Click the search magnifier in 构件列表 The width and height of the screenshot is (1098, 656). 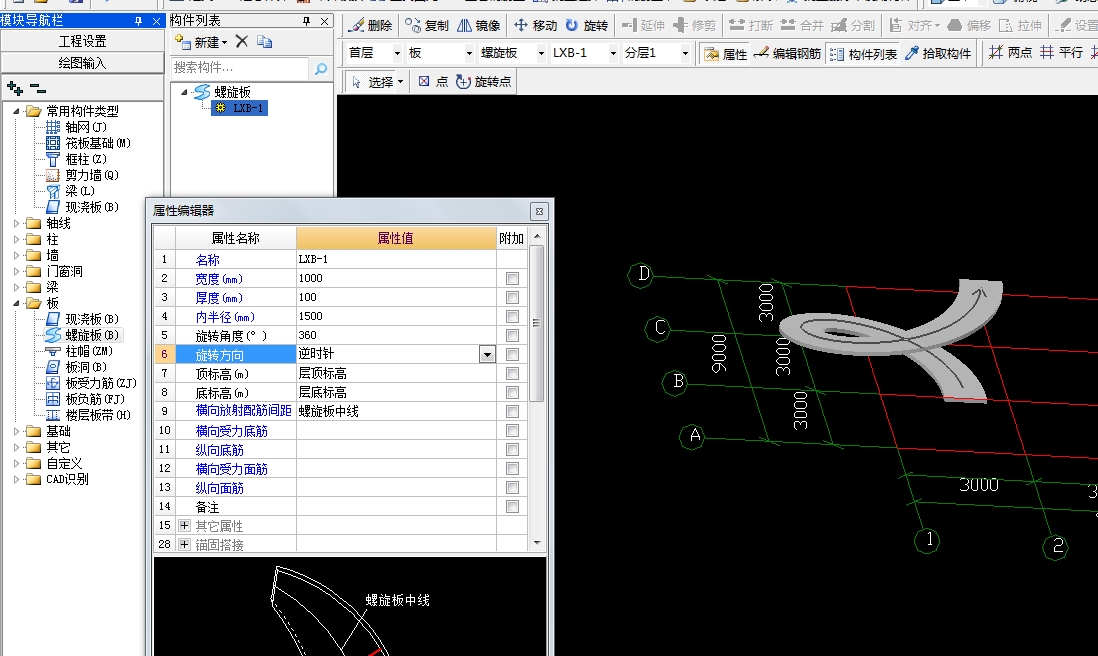(x=321, y=68)
